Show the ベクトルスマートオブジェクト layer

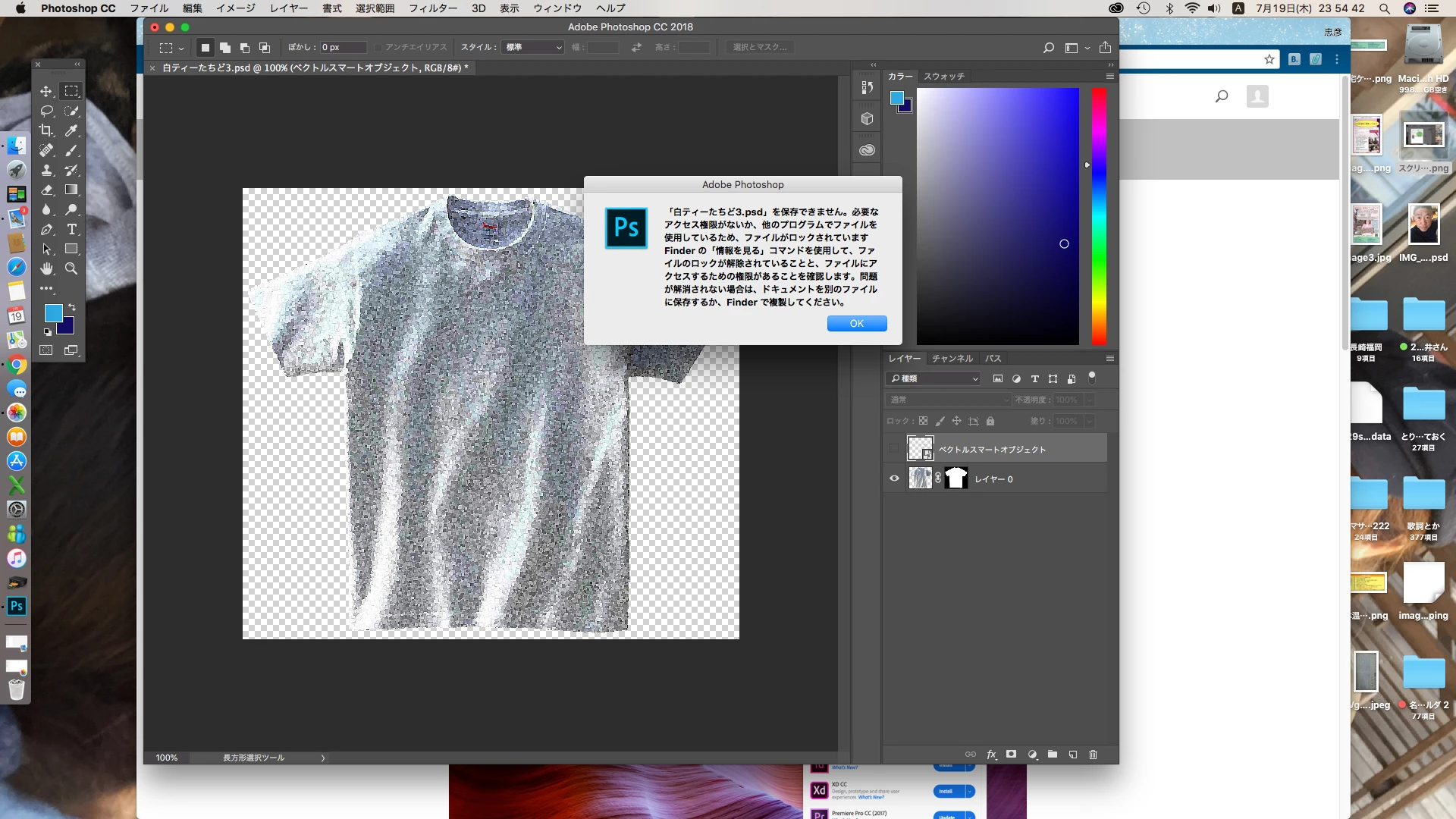tap(894, 449)
